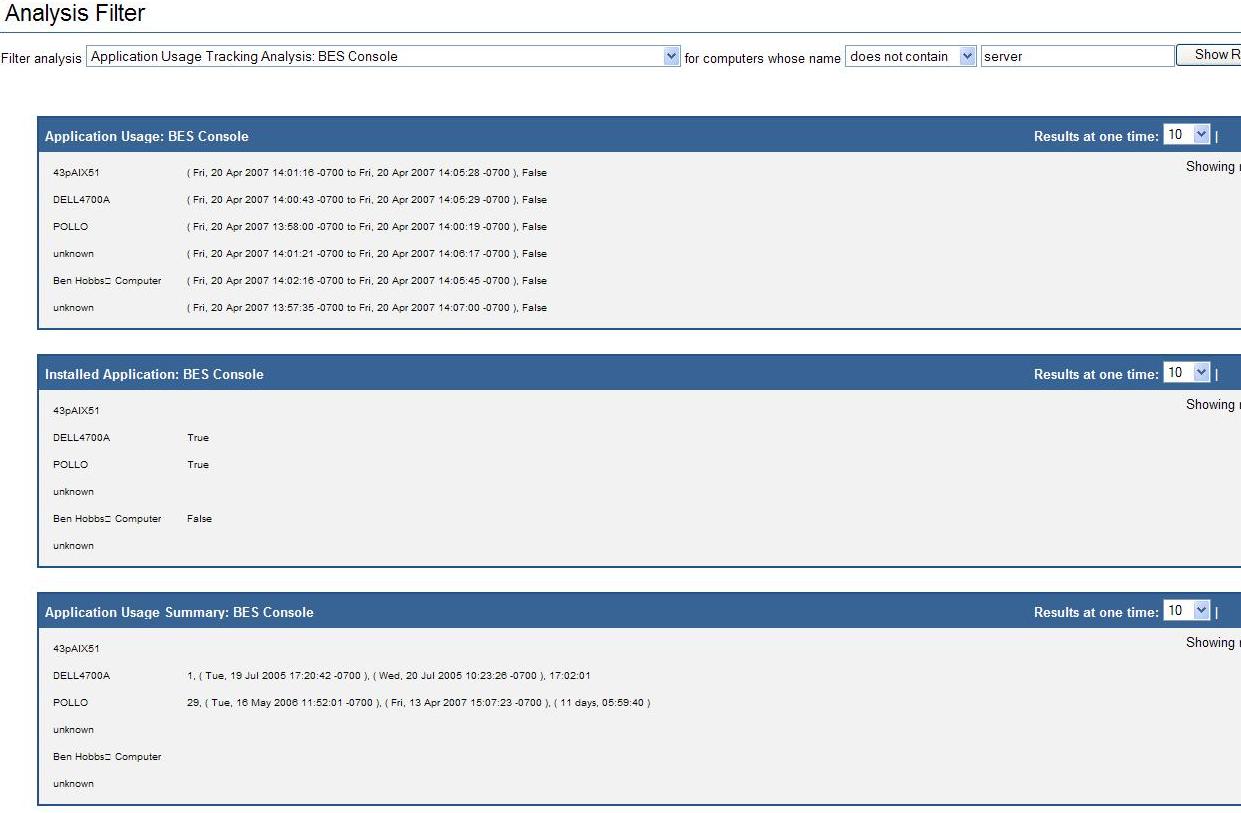Select POLLO in the Usage Summary list
This screenshot has width=1241, height=813.
[x=70, y=703]
